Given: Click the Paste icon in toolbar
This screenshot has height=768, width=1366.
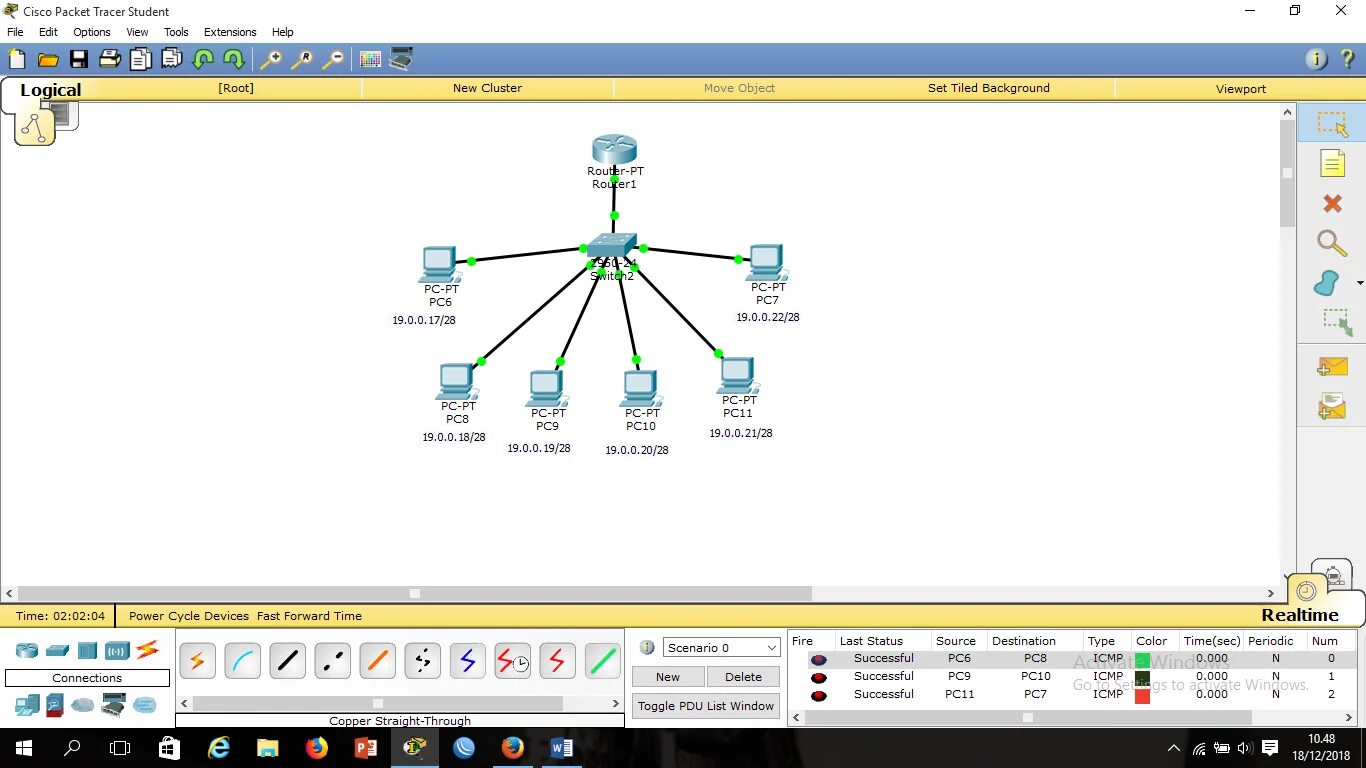Looking at the screenshot, I should click(171, 59).
